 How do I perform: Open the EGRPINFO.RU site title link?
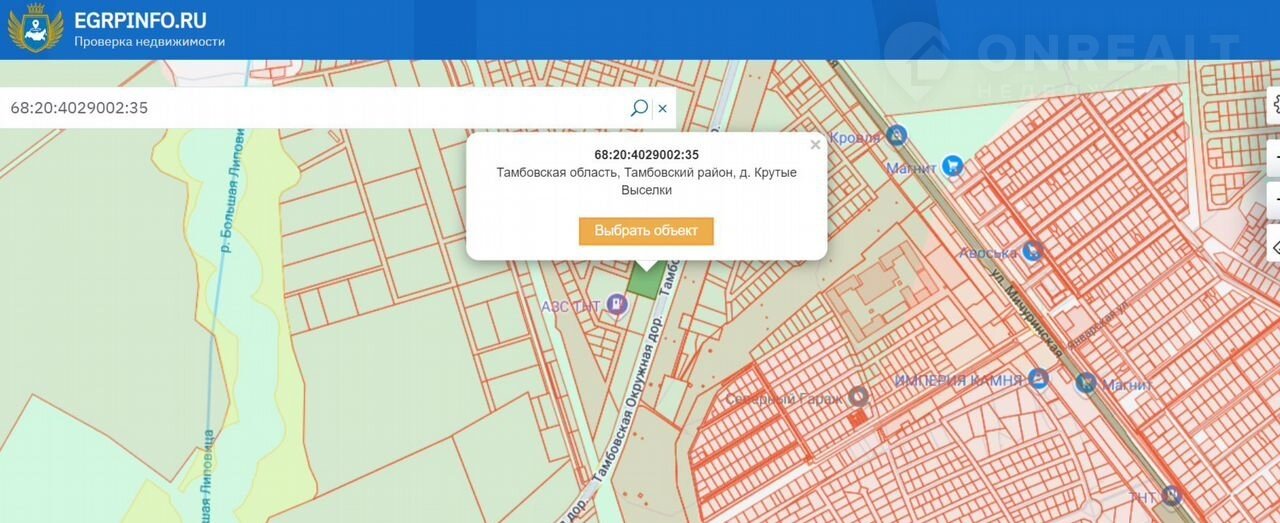[140, 19]
